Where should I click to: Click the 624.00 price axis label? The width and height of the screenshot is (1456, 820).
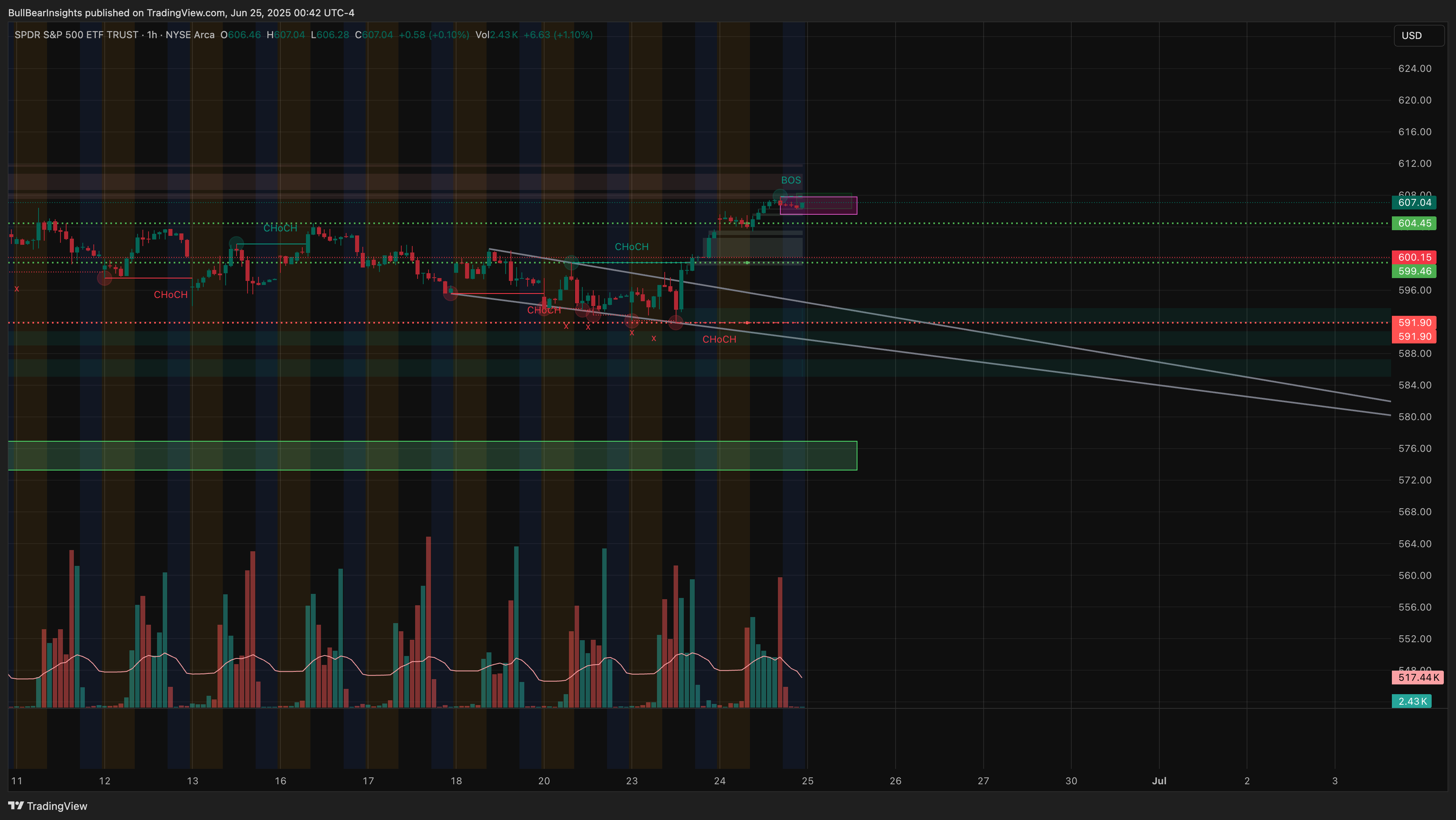click(1415, 69)
